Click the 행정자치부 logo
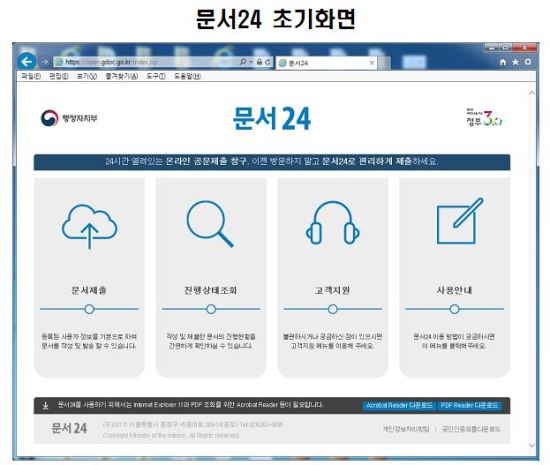 click(69, 118)
